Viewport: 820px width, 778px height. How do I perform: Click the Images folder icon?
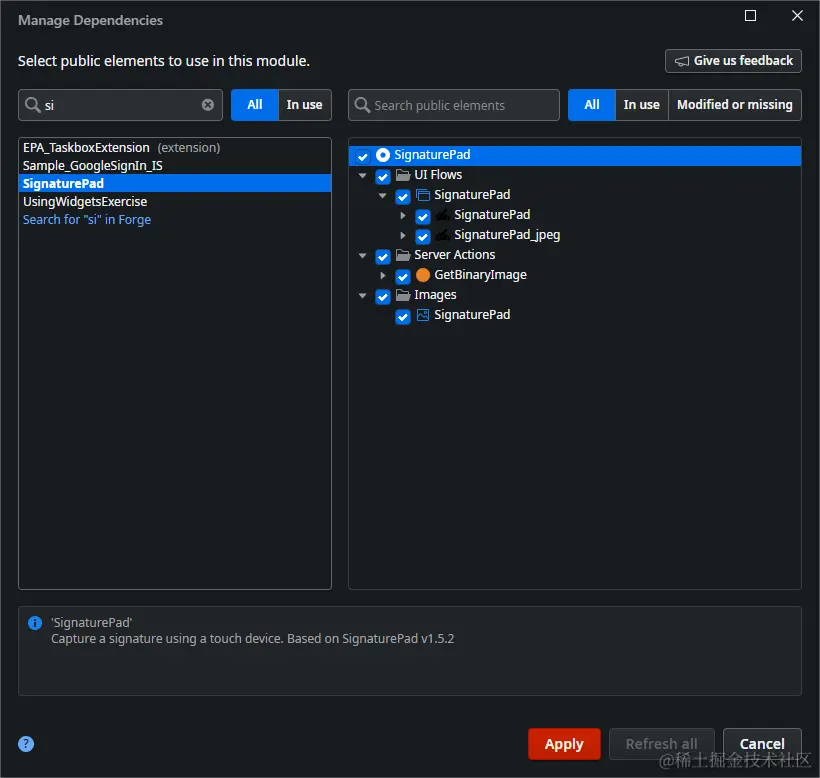(x=403, y=295)
